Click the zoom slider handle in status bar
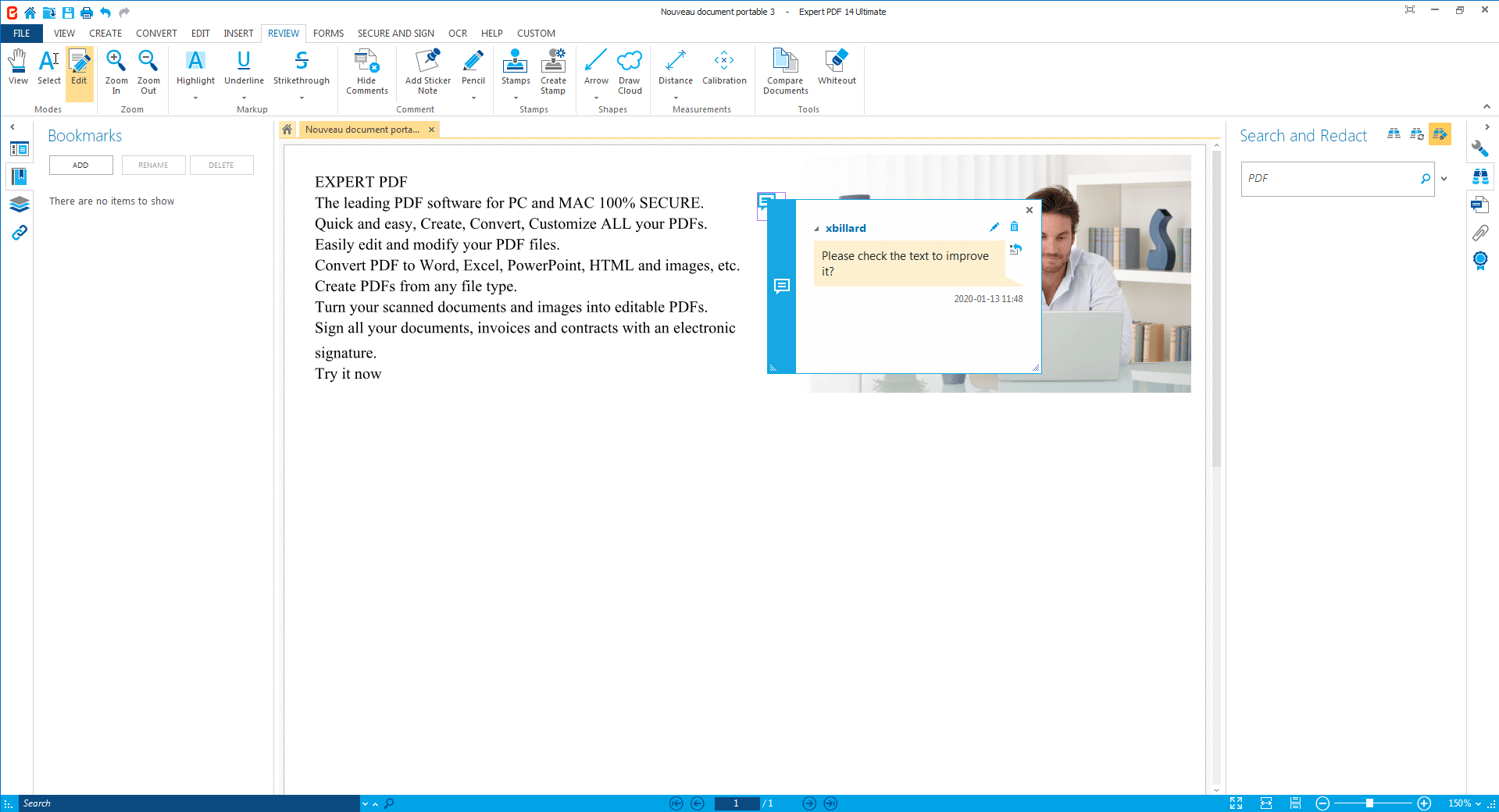1499x812 pixels. (x=1369, y=803)
